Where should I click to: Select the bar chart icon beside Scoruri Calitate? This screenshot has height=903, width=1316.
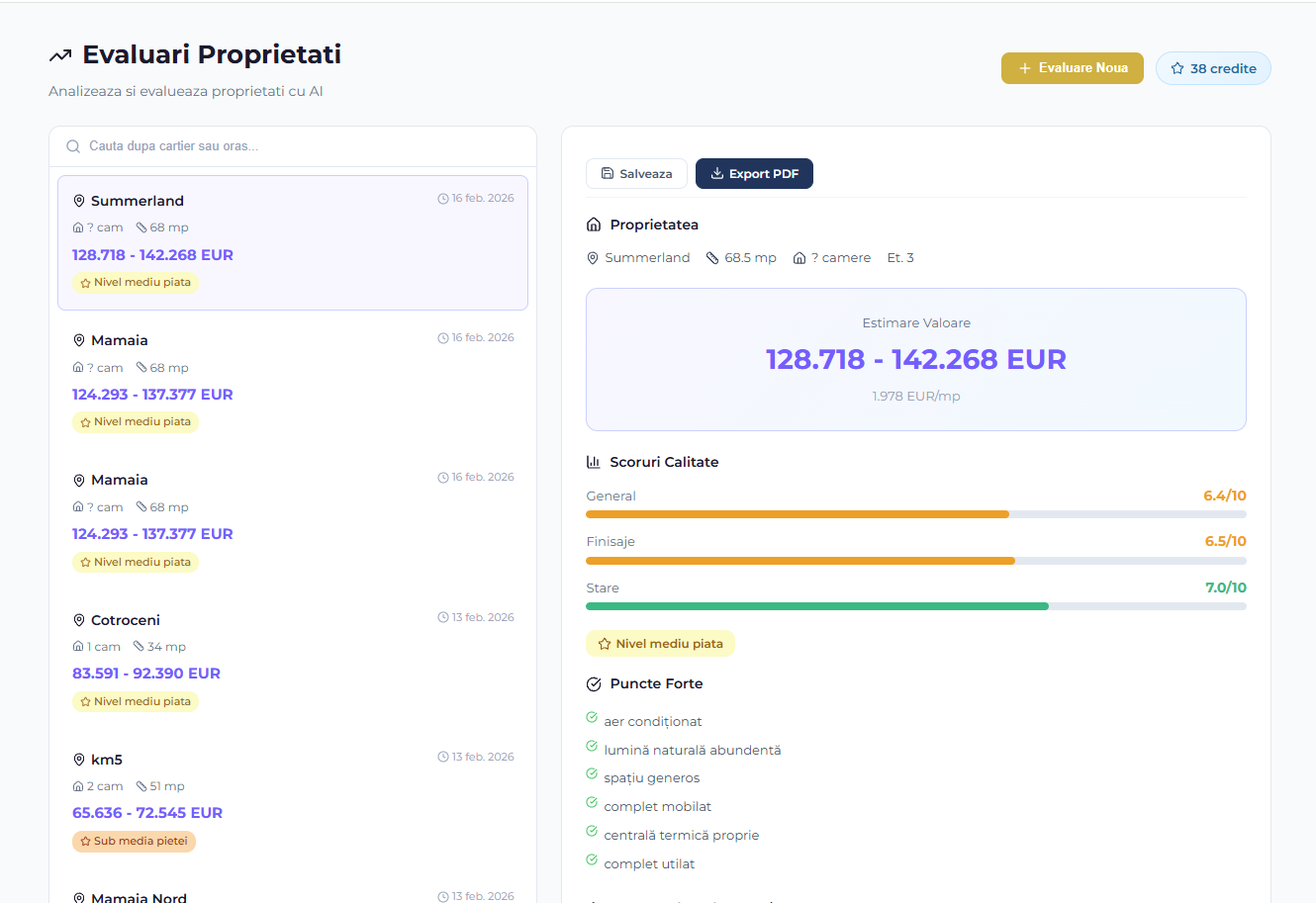(x=593, y=461)
